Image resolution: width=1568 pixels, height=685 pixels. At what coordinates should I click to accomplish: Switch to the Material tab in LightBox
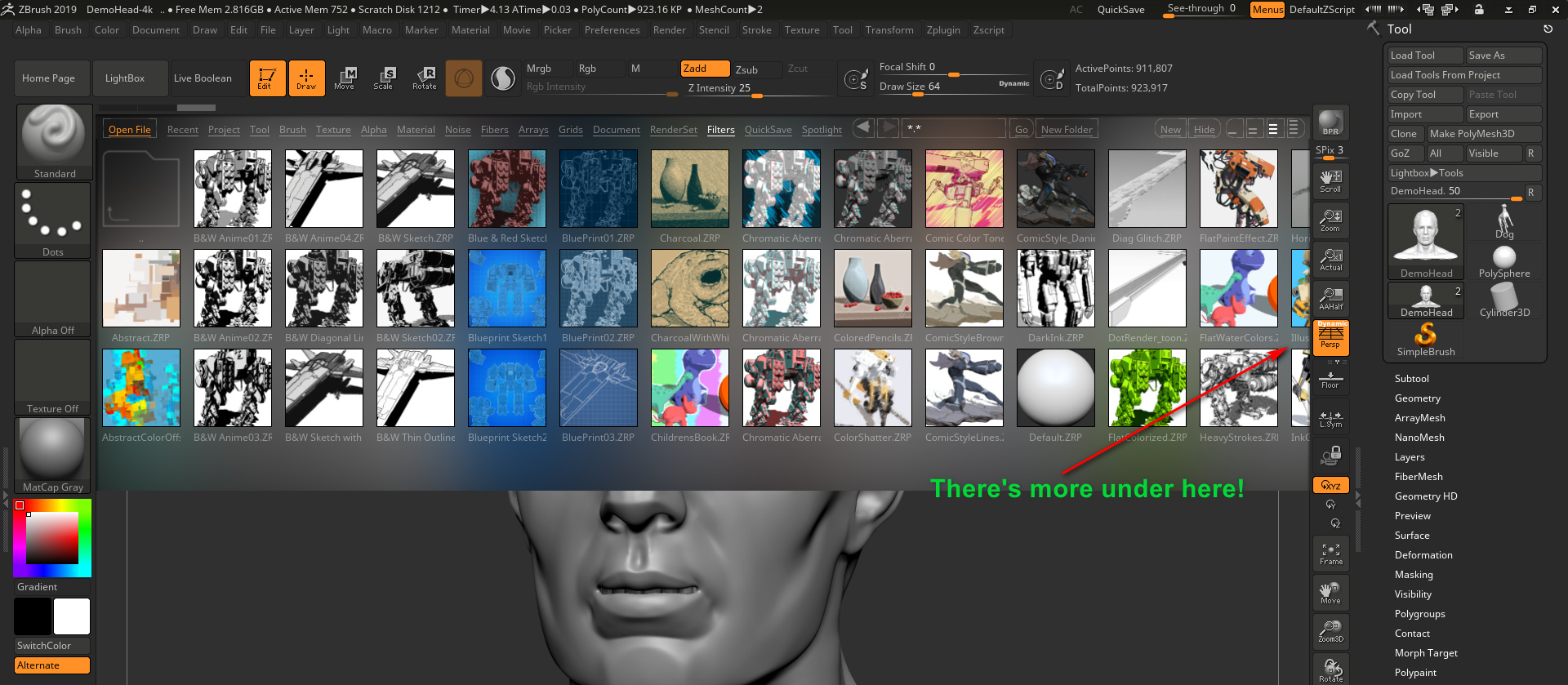pyautogui.click(x=416, y=130)
